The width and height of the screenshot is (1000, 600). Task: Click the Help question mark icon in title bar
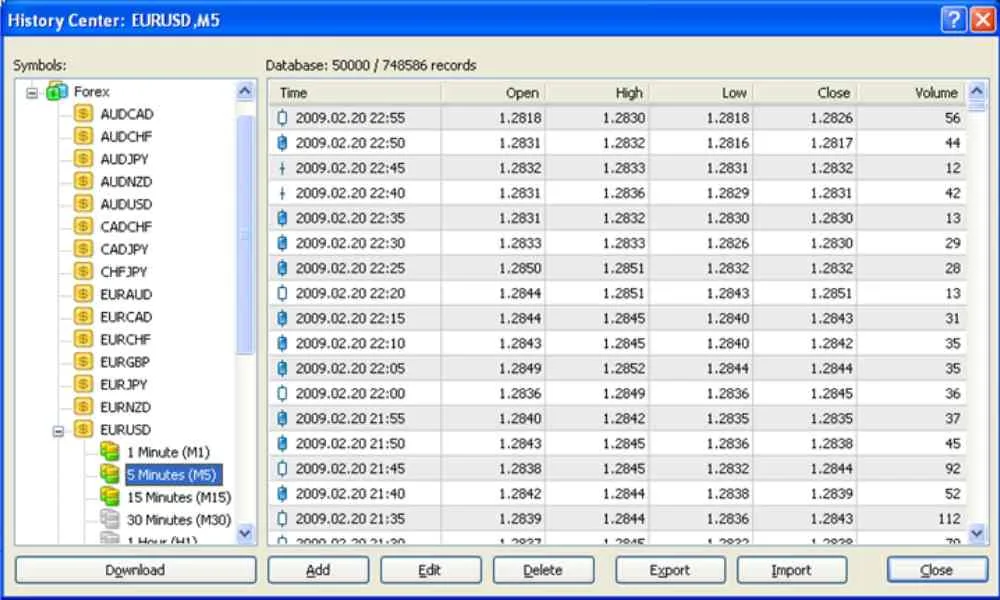pos(955,19)
